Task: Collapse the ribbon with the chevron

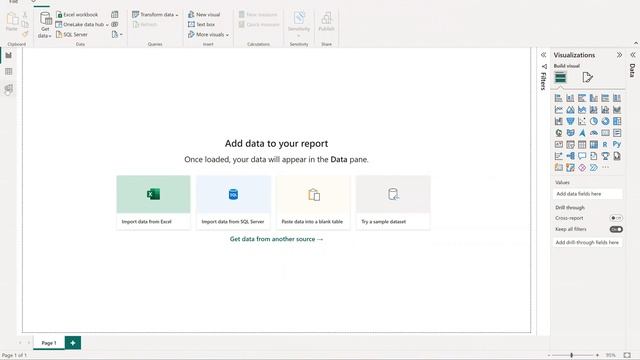Action: point(636,43)
